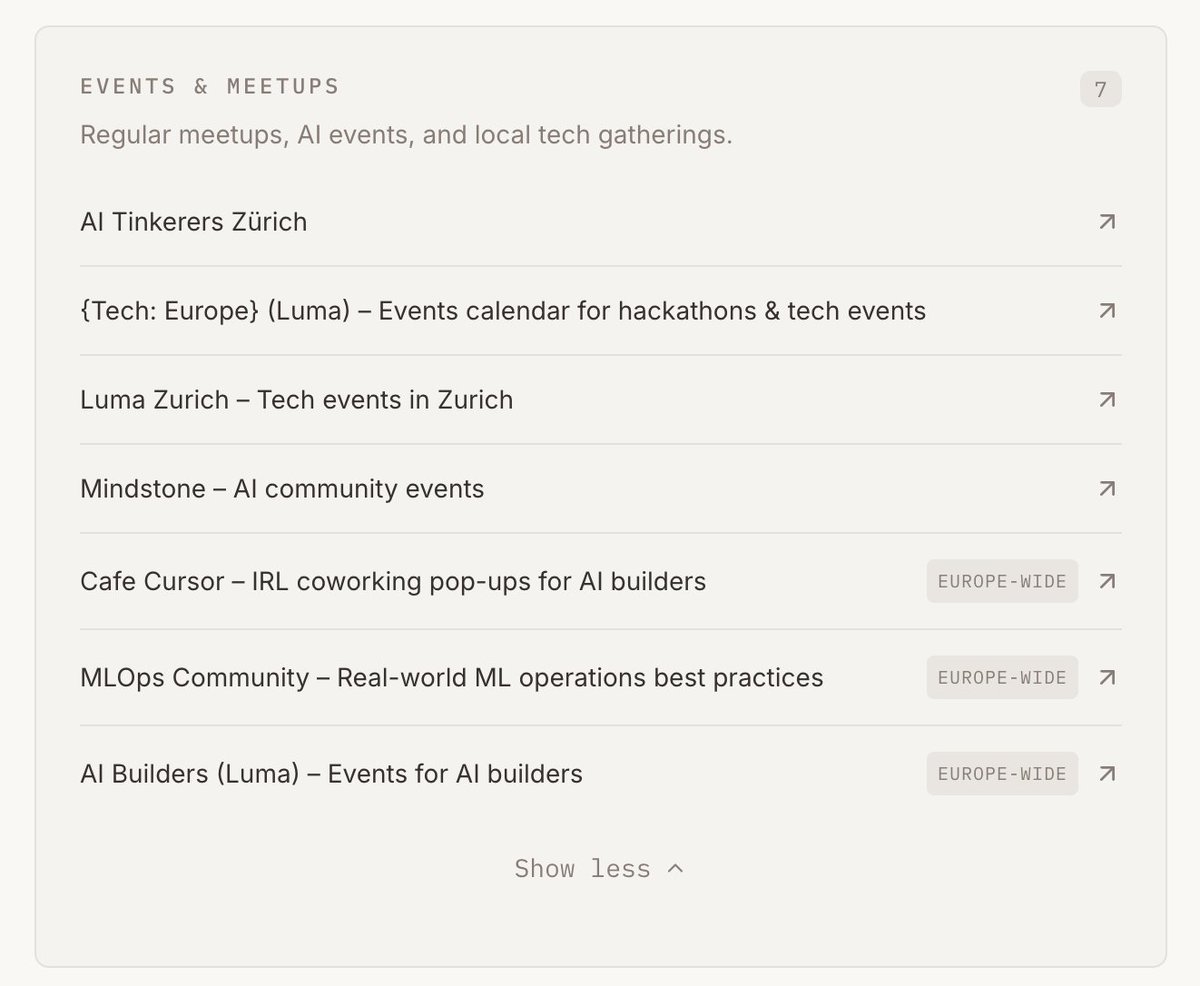Screen dimensions: 1200x986
Task: Click arrow icon next to {Tech: Europe} (Luma)
Action: (1106, 311)
